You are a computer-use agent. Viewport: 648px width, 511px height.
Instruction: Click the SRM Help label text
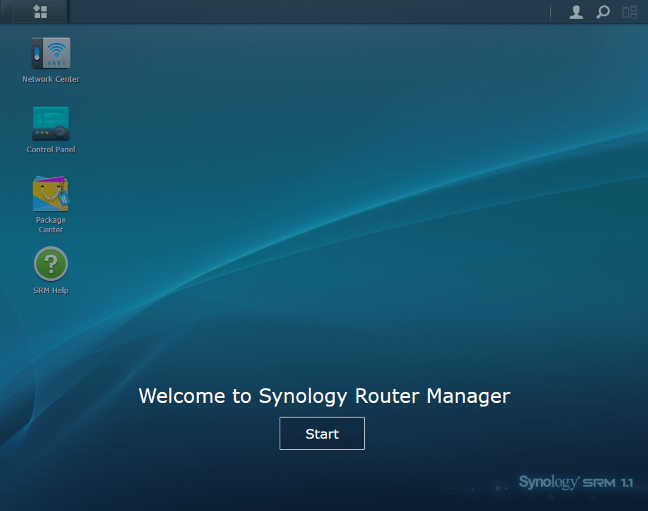point(51,290)
